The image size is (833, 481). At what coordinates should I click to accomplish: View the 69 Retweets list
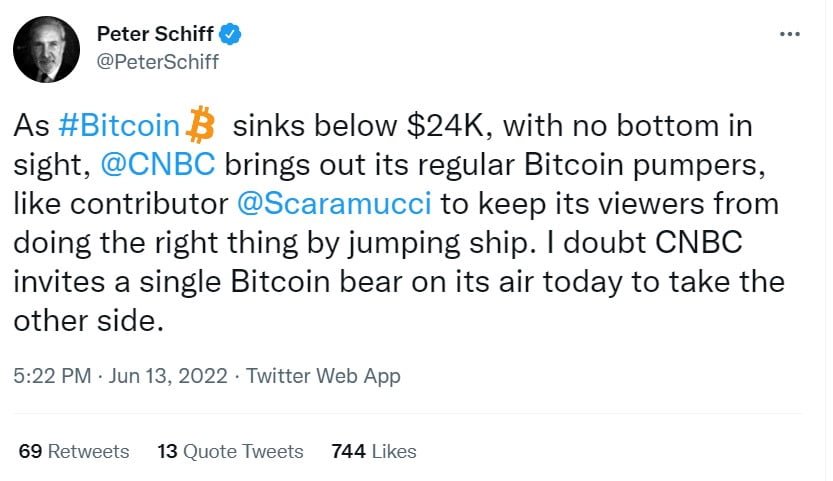(x=74, y=451)
